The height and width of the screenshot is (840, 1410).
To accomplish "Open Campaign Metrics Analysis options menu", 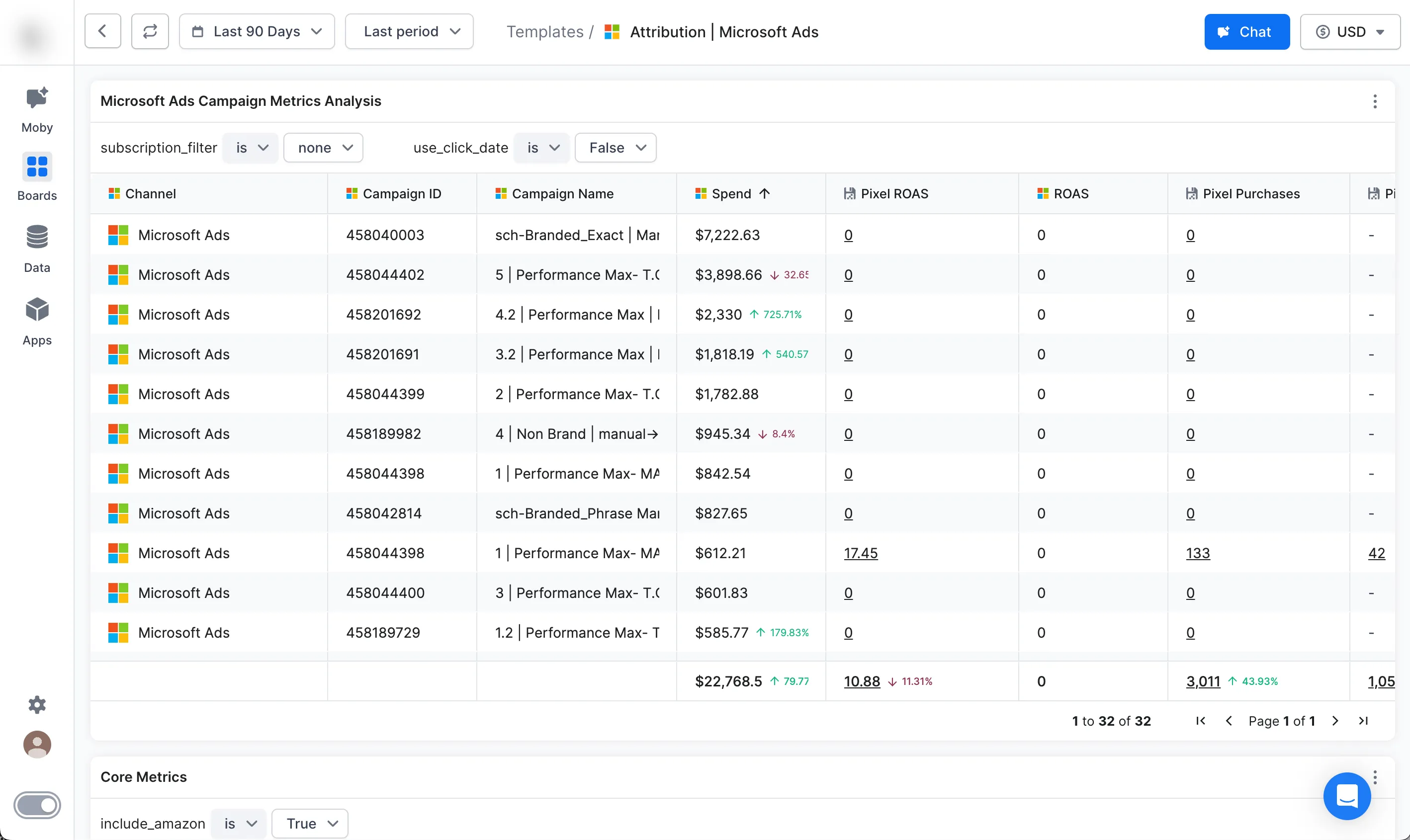I will coord(1374,101).
